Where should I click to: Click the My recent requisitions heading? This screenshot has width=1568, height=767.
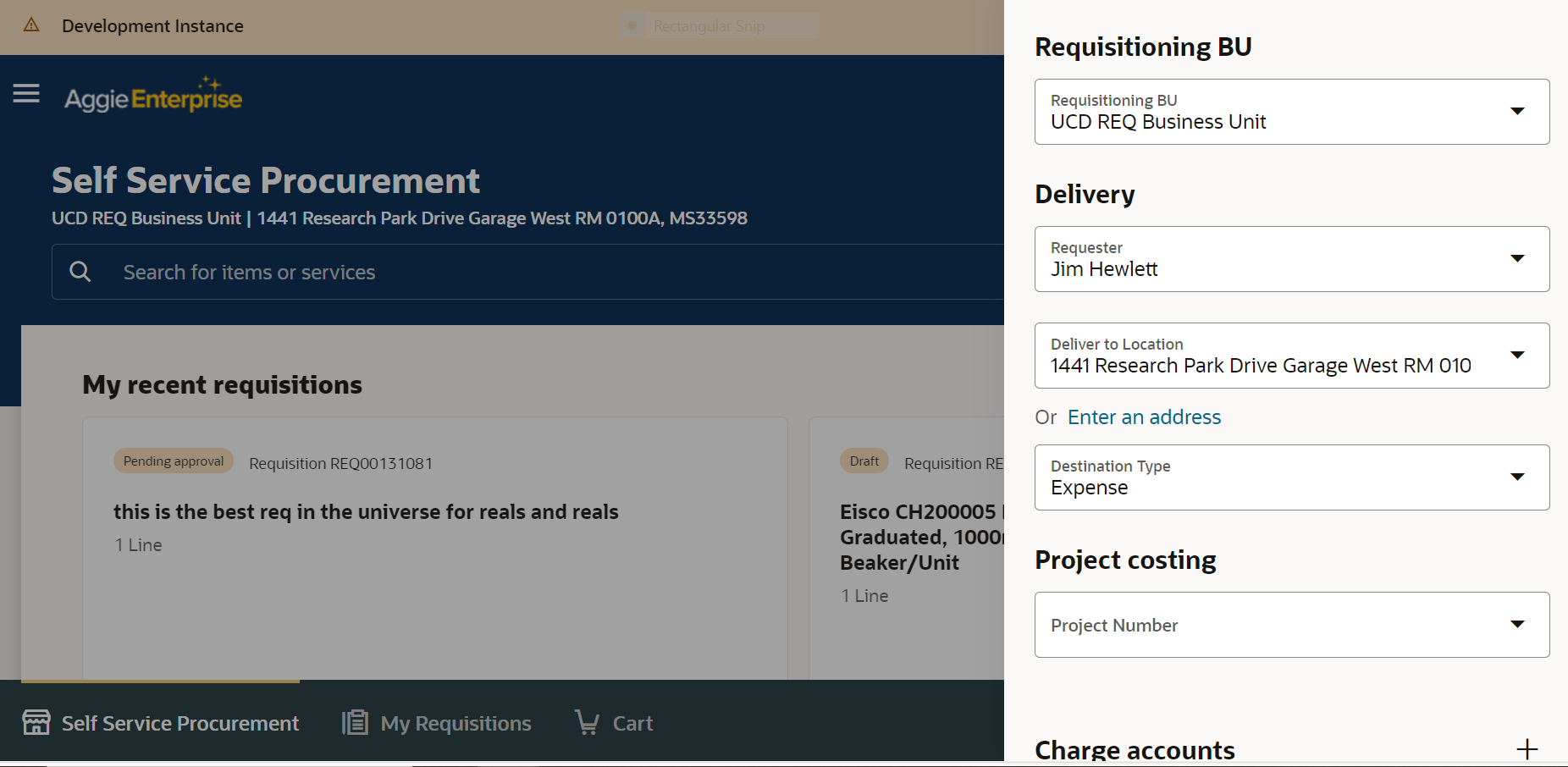[x=223, y=385]
